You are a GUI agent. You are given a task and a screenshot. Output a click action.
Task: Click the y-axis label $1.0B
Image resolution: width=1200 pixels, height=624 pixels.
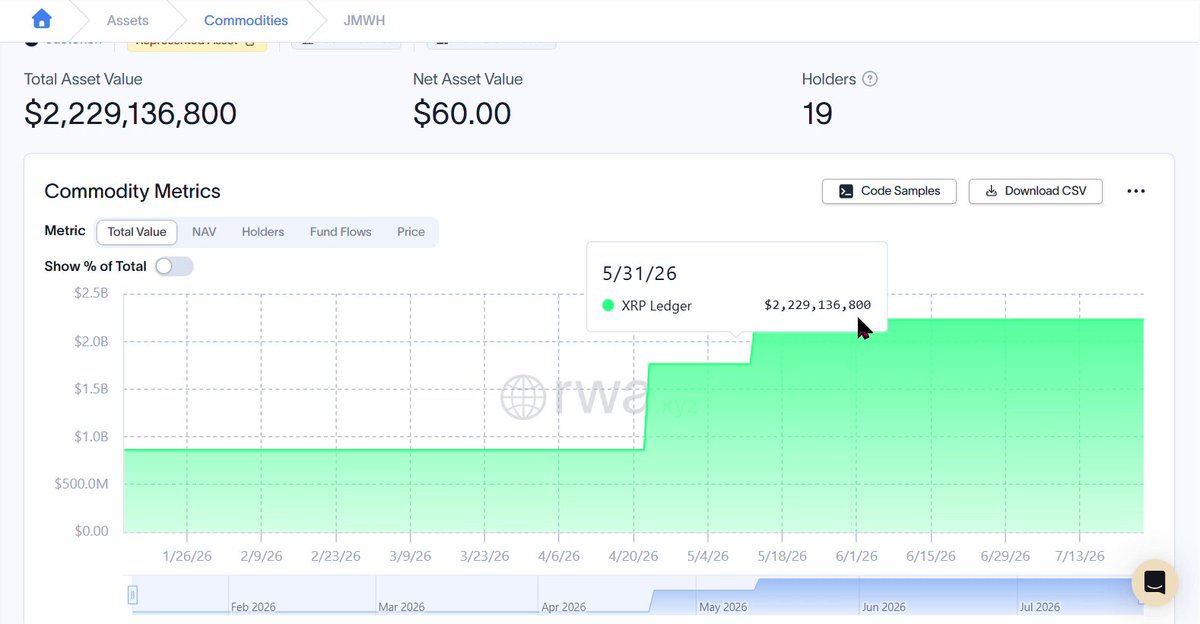pos(91,437)
